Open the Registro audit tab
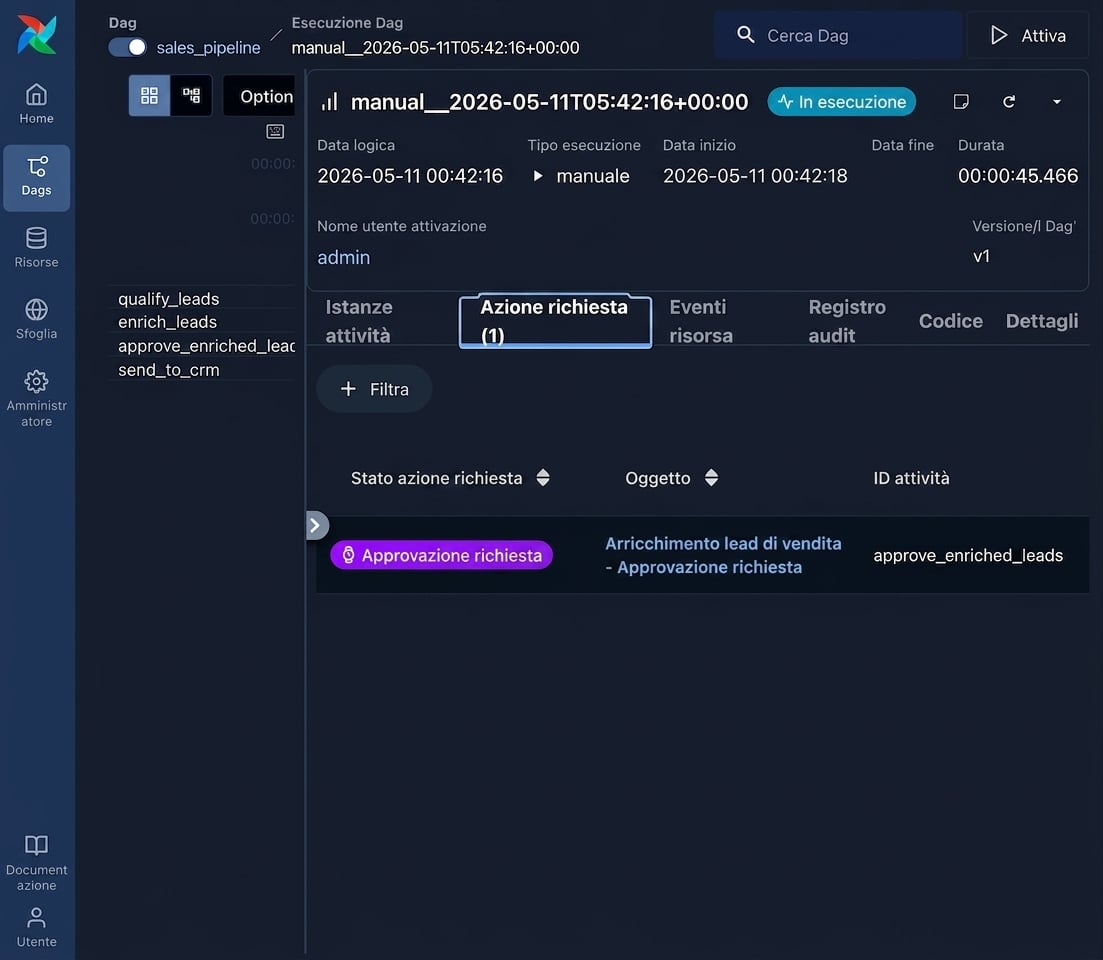 (847, 321)
